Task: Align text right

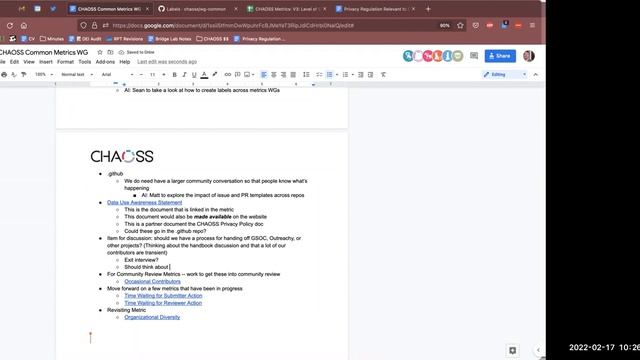Action: coord(283,75)
